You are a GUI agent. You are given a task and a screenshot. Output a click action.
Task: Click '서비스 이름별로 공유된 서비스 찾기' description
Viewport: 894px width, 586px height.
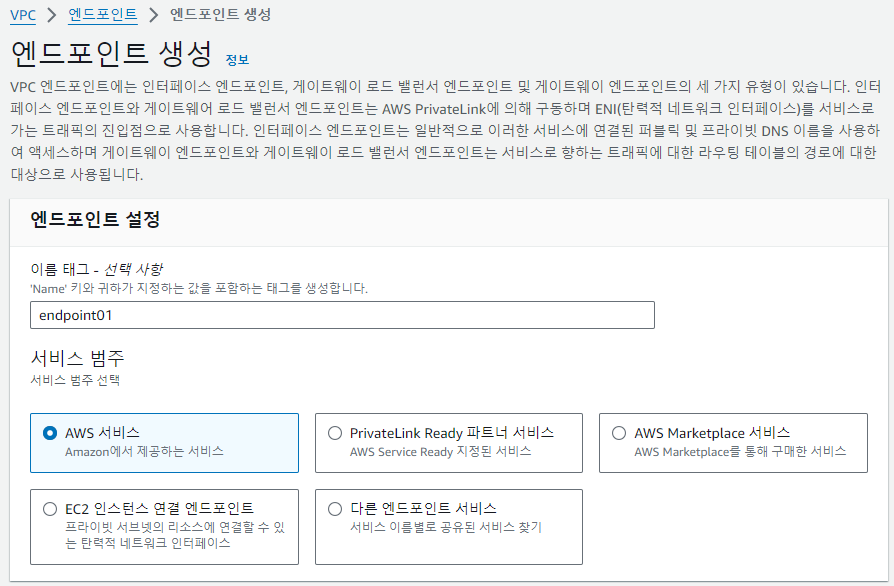point(446,527)
